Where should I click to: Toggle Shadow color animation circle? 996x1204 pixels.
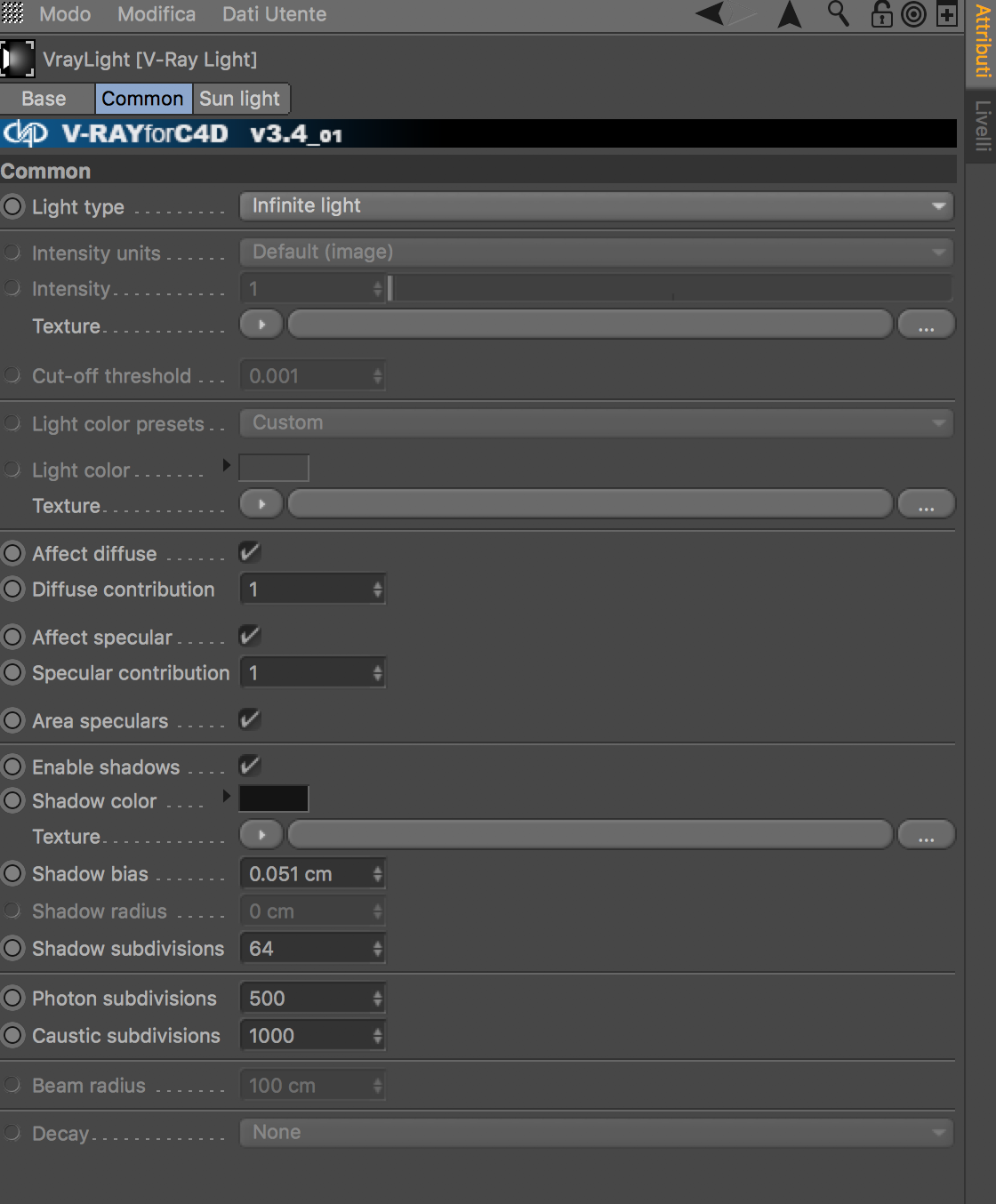(12, 800)
